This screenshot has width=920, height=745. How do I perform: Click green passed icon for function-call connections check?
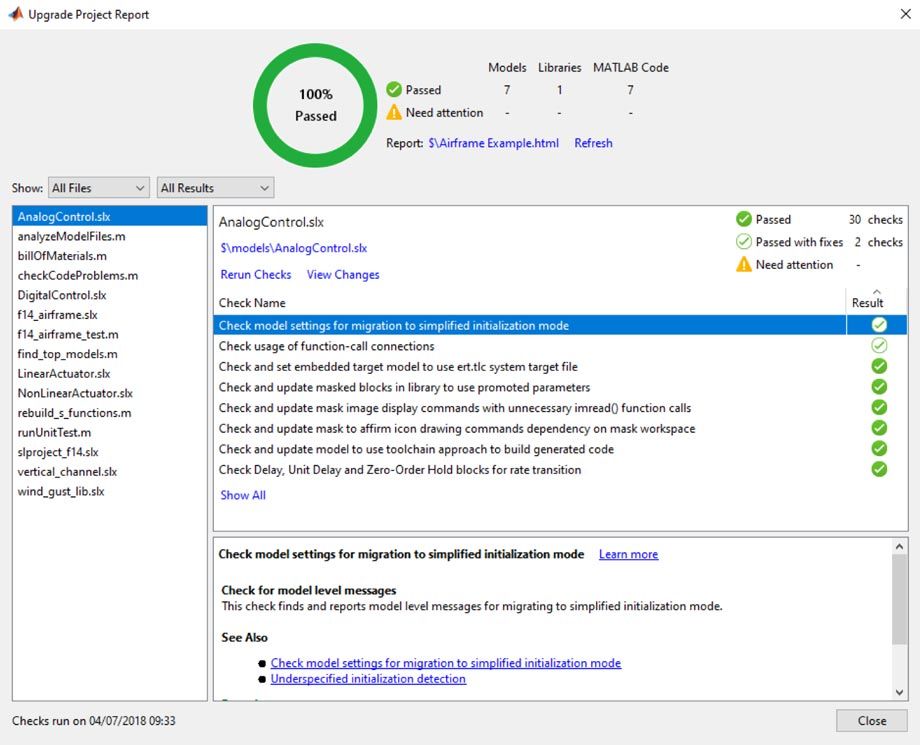pos(879,346)
